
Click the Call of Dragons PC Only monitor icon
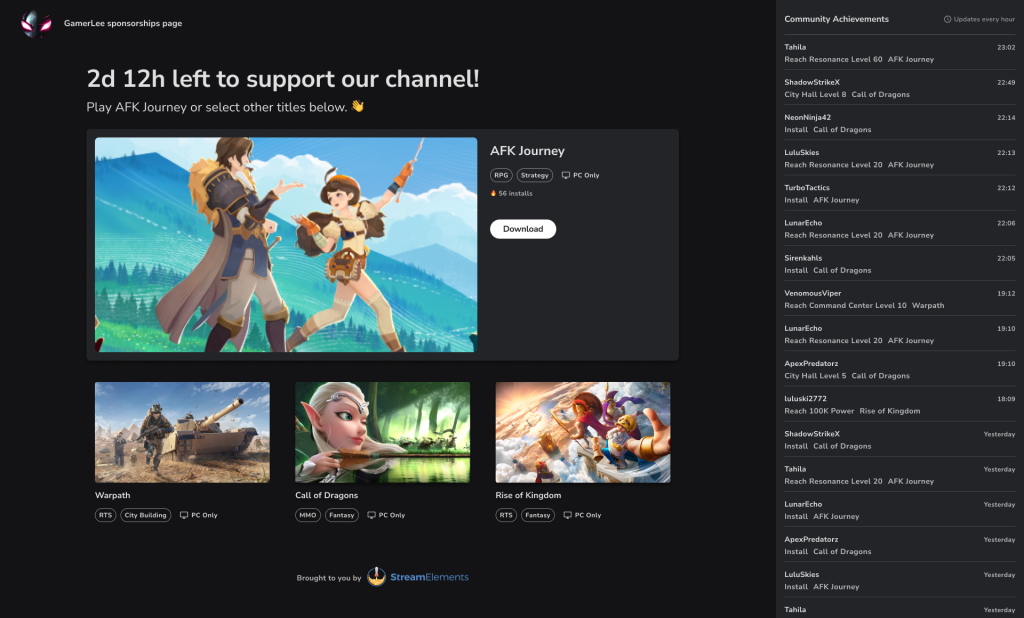pyautogui.click(x=371, y=515)
